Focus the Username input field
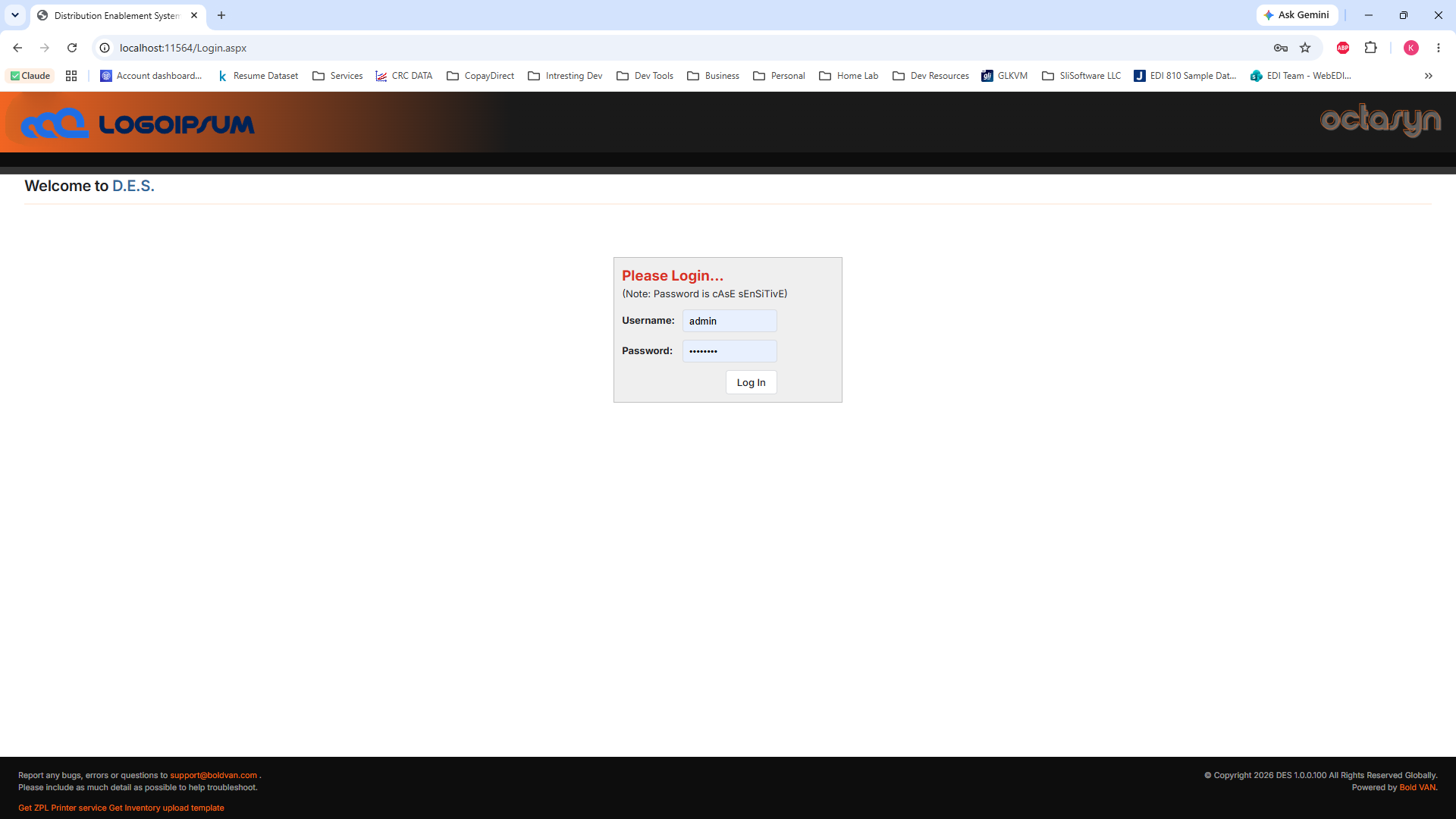This screenshot has width=1456, height=819. tap(730, 321)
